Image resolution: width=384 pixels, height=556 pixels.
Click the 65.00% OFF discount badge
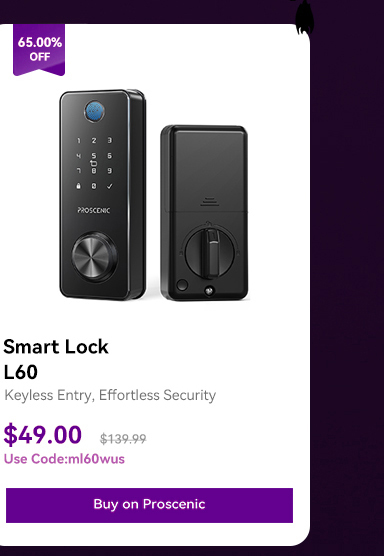click(x=39, y=50)
